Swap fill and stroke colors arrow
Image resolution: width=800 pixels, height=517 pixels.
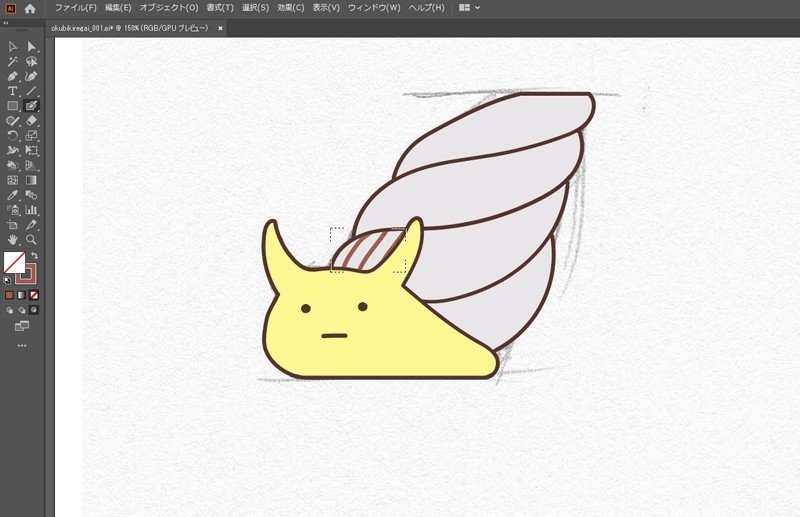pos(35,256)
